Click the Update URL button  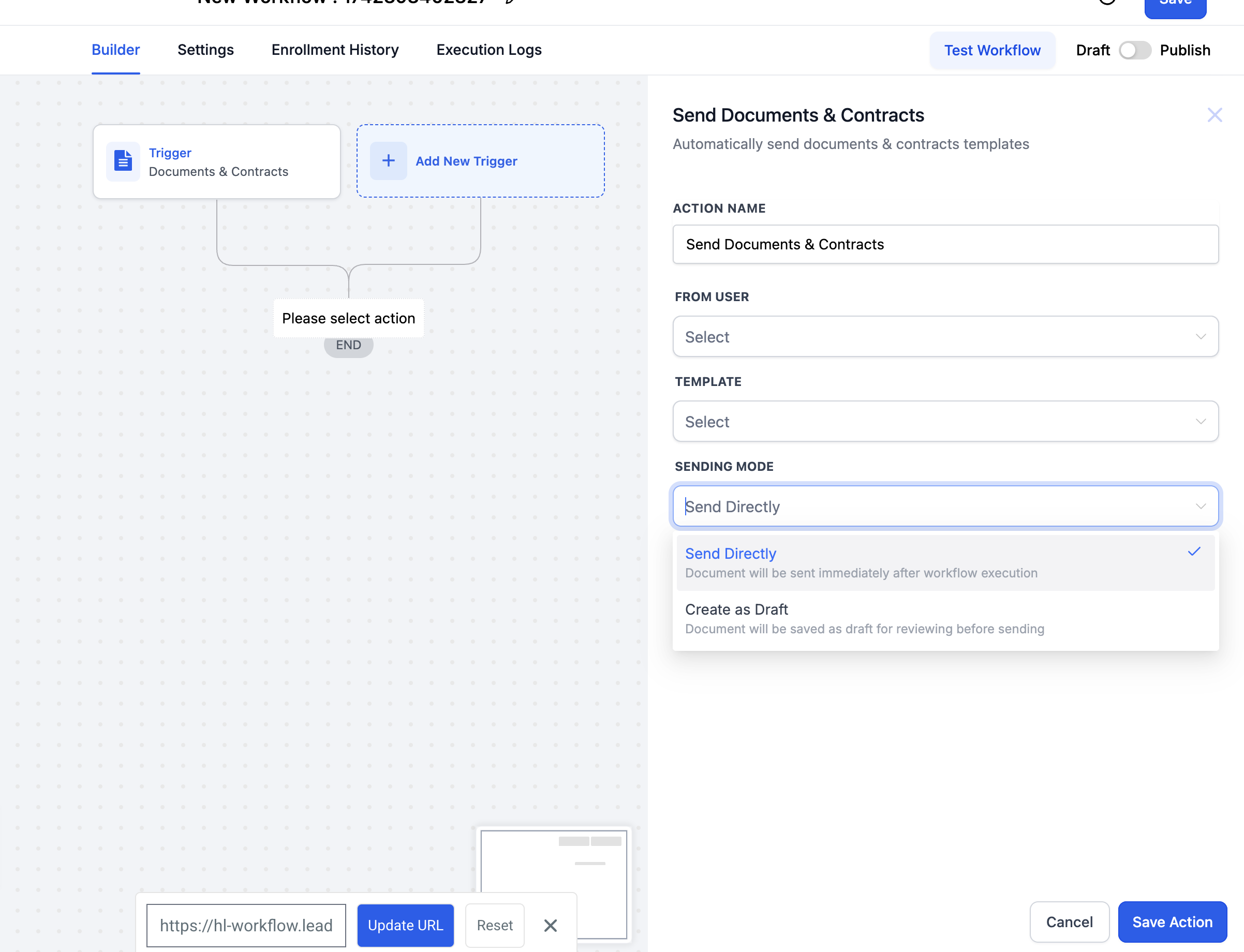click(x=405, y=926)
